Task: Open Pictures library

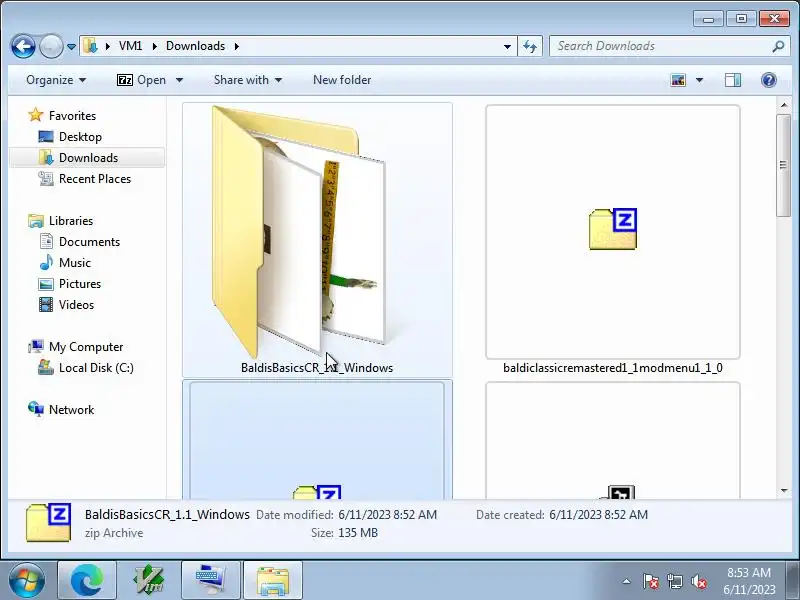Action: 80,283
